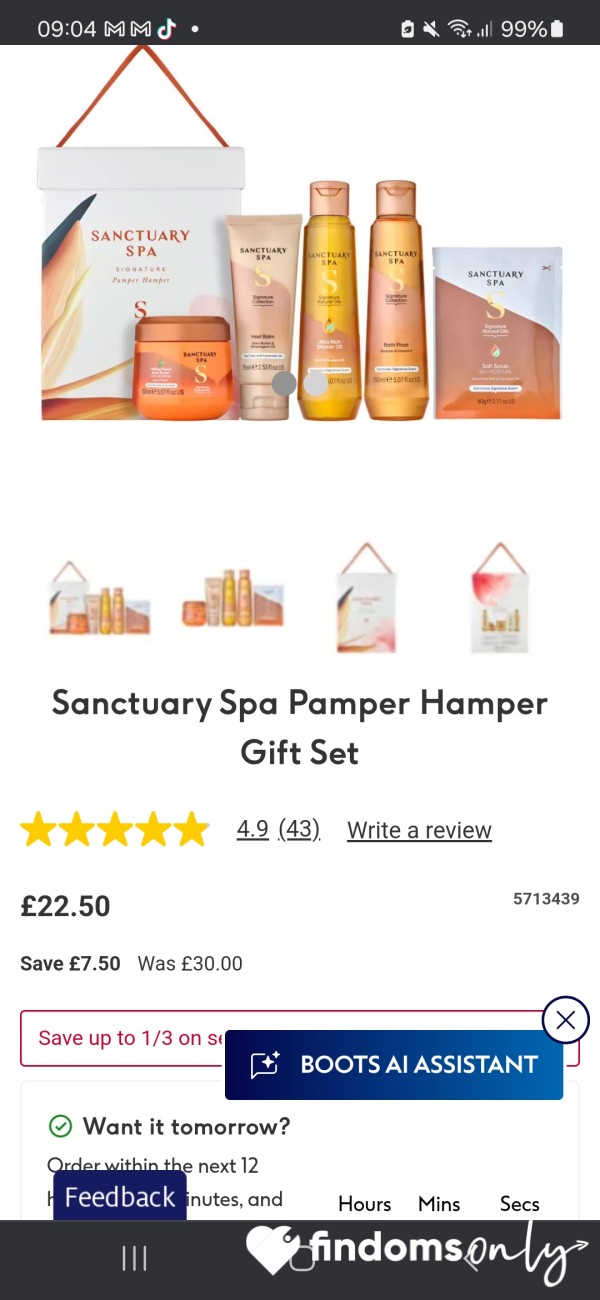Tap the first image carousel dot
600x1300 pixels.
pos(284,383)
